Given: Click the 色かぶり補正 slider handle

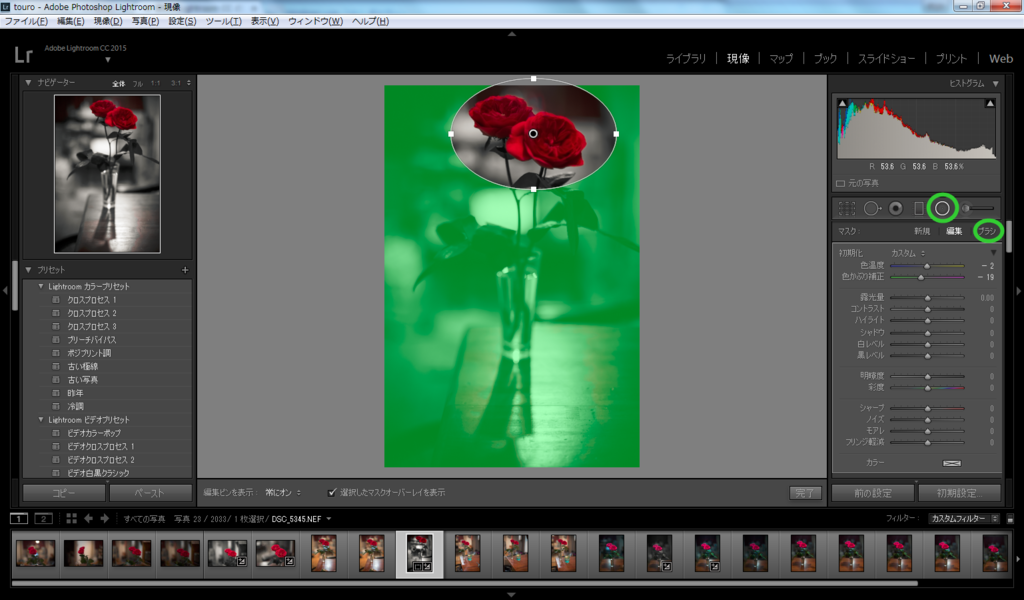Looking at the screenshot, I should pos(921,277).
